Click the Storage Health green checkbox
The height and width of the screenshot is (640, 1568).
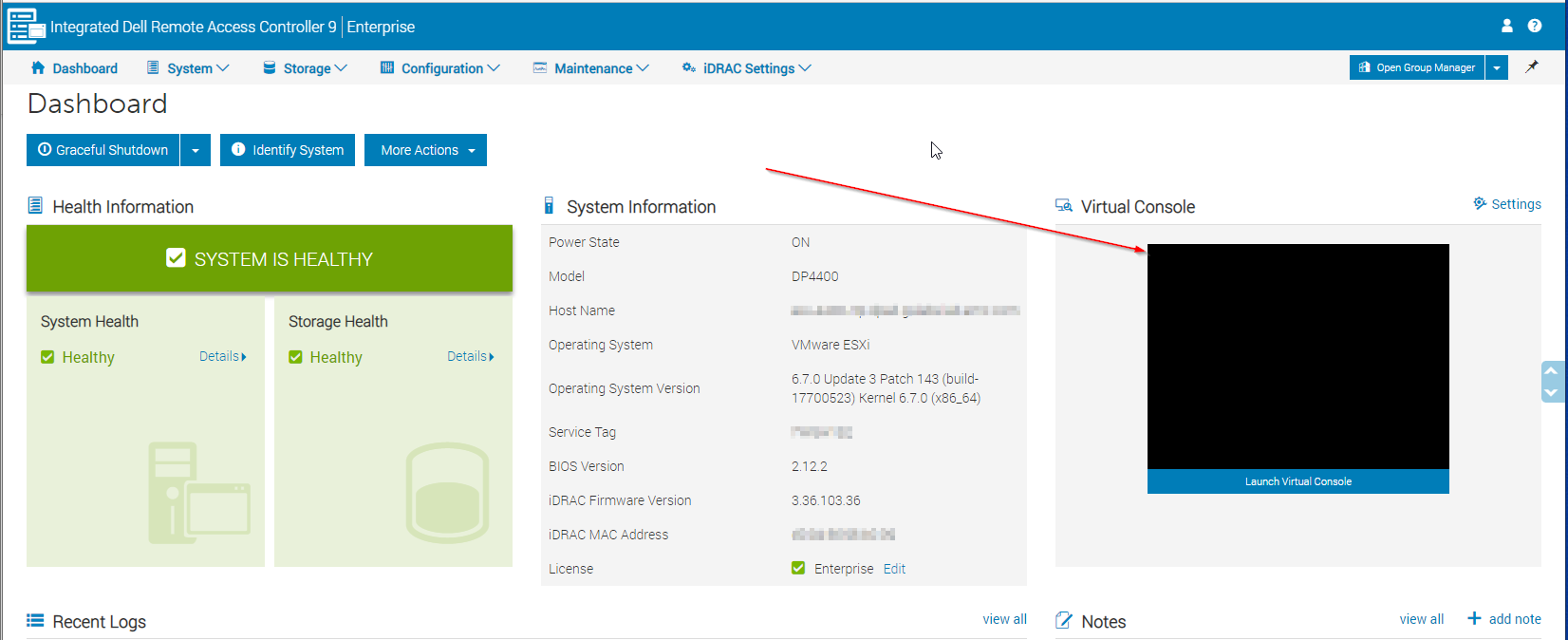point(295,357)
